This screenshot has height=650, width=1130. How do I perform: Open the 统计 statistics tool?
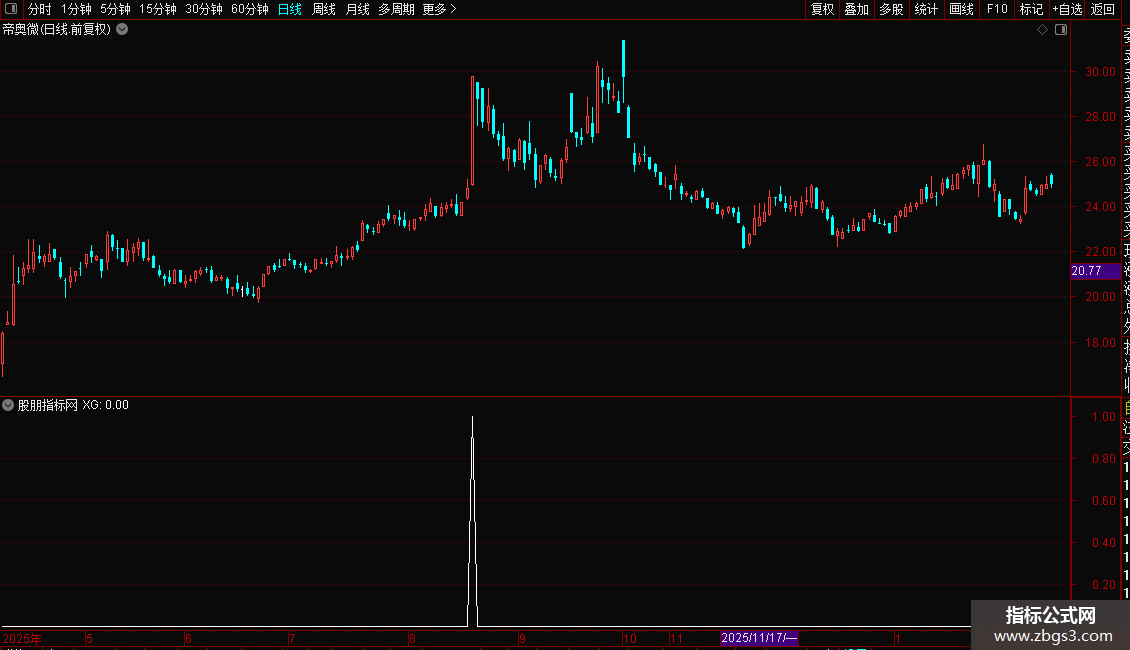925,9
